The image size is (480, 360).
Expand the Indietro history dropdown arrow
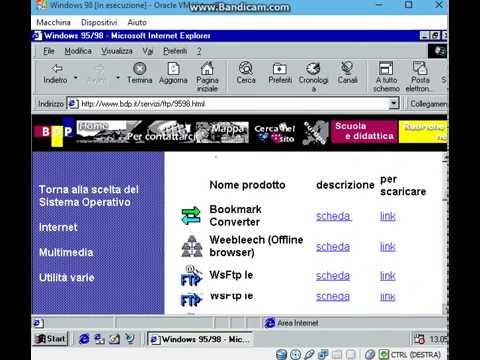76,77
